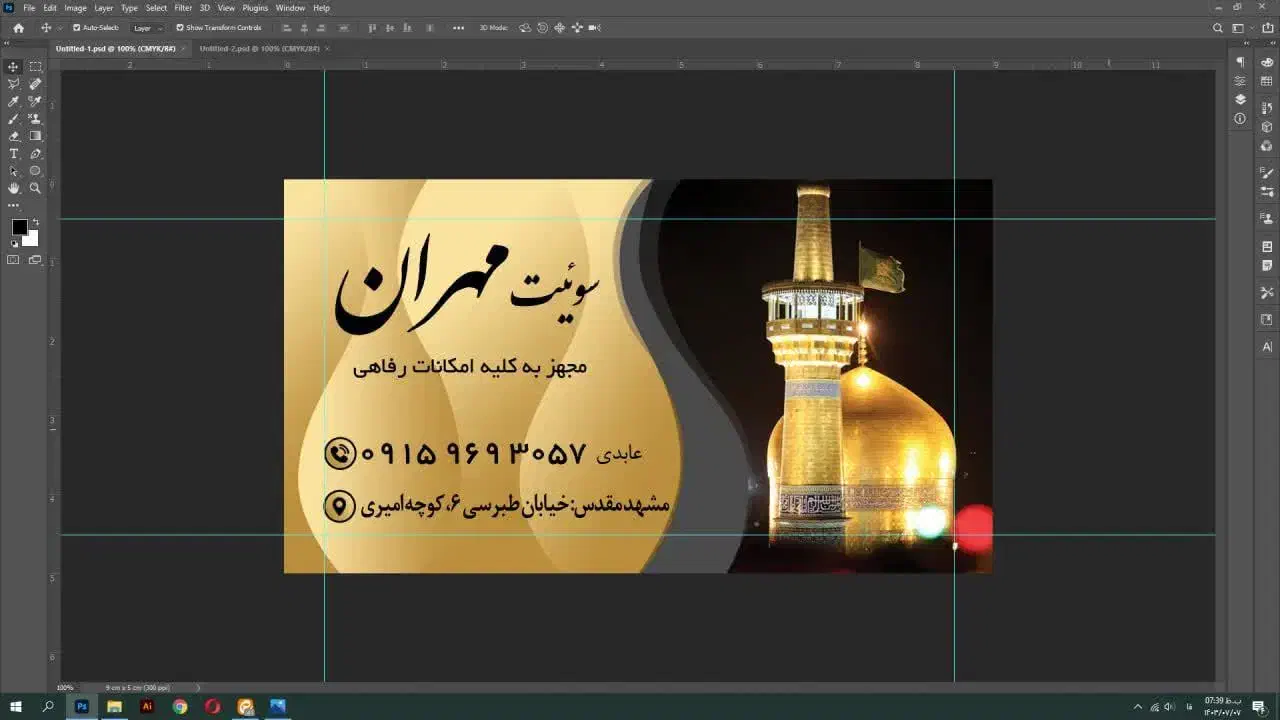Open the Layers panel icon

pos(1240,99)
